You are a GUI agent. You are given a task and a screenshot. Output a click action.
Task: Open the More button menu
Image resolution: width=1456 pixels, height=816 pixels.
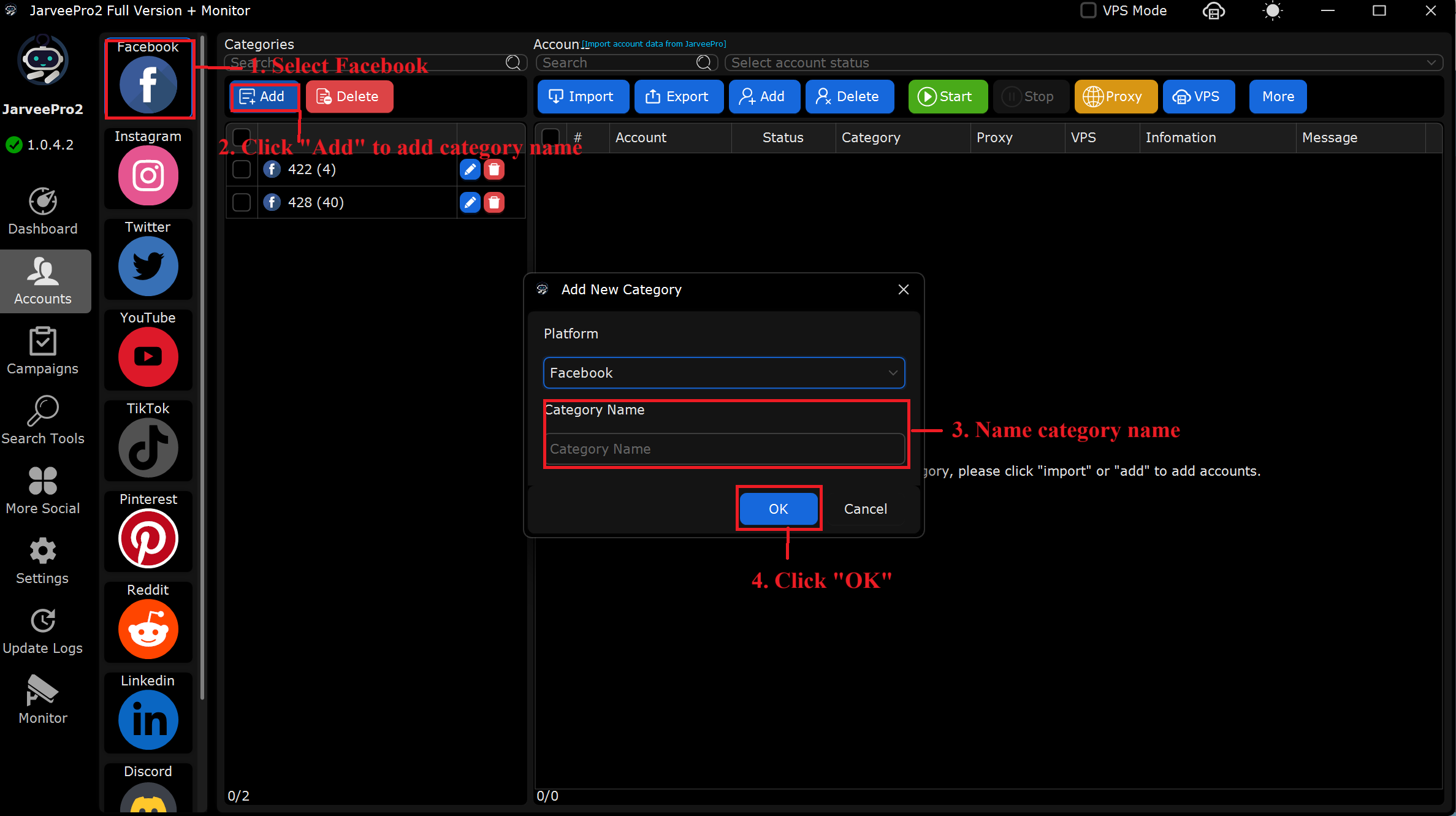coord(1278,96)
